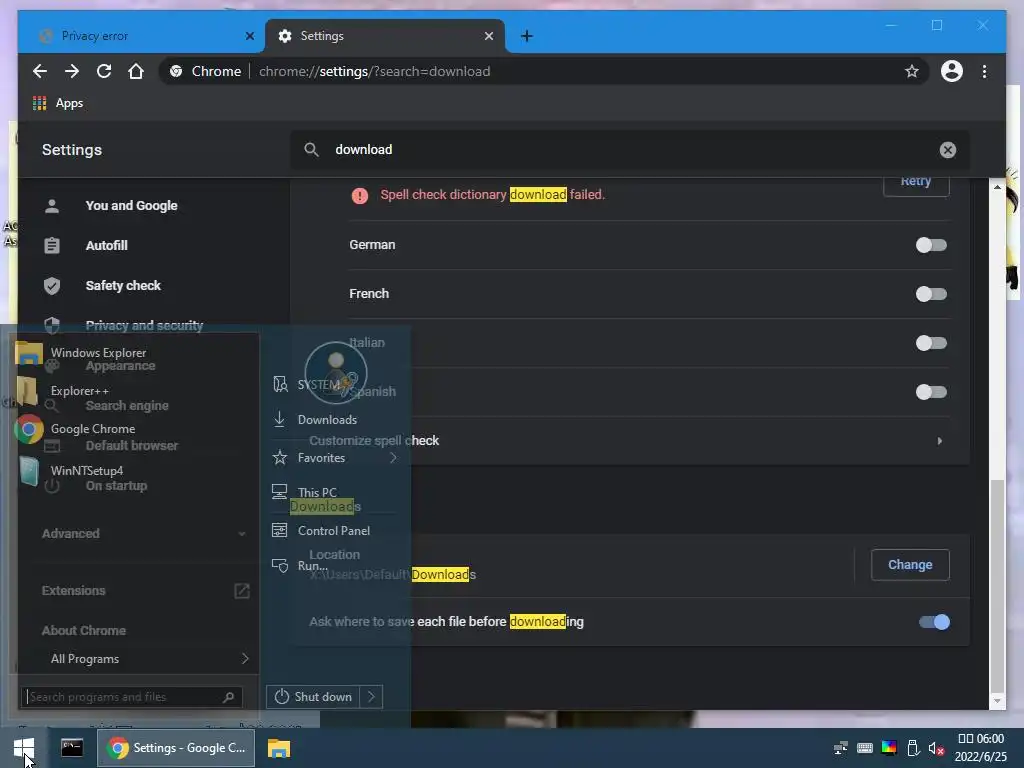
Task: Close the Settings tab
Action: [488, 36]
